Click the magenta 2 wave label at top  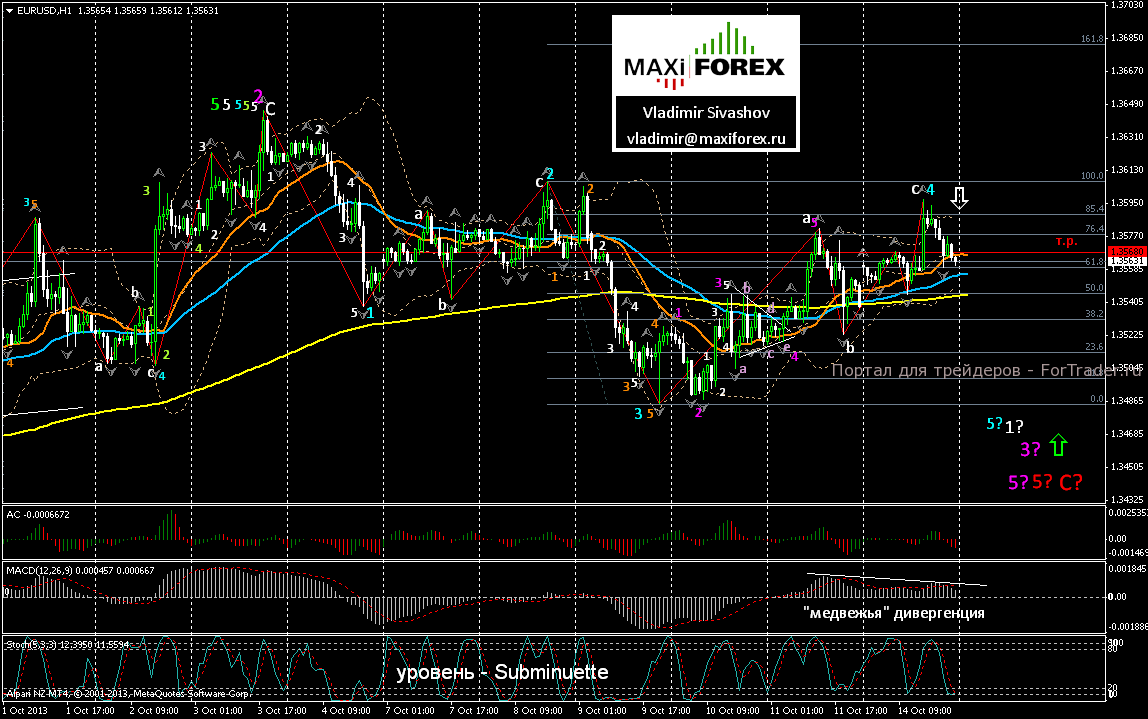[258, 95]
